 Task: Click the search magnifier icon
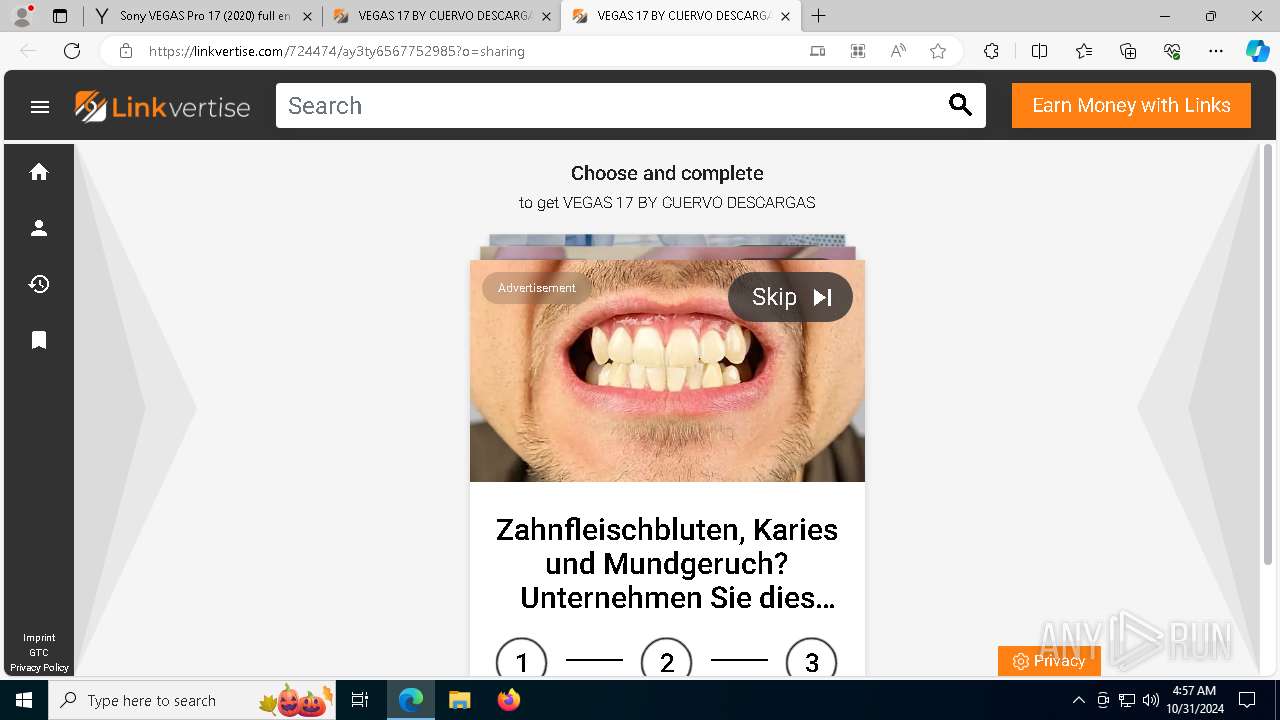[960, 105]
